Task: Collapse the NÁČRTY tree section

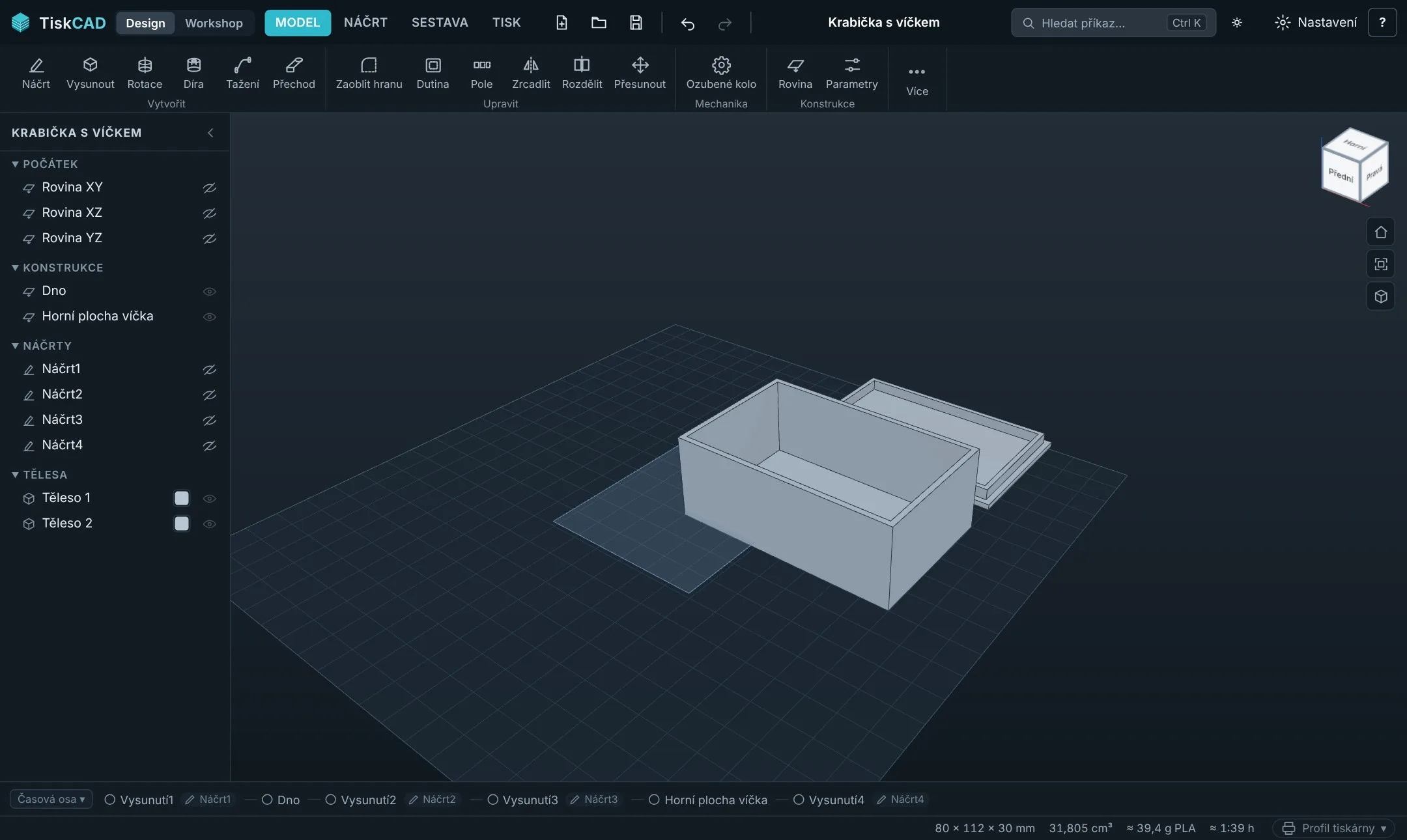Action: pos(15,346)
